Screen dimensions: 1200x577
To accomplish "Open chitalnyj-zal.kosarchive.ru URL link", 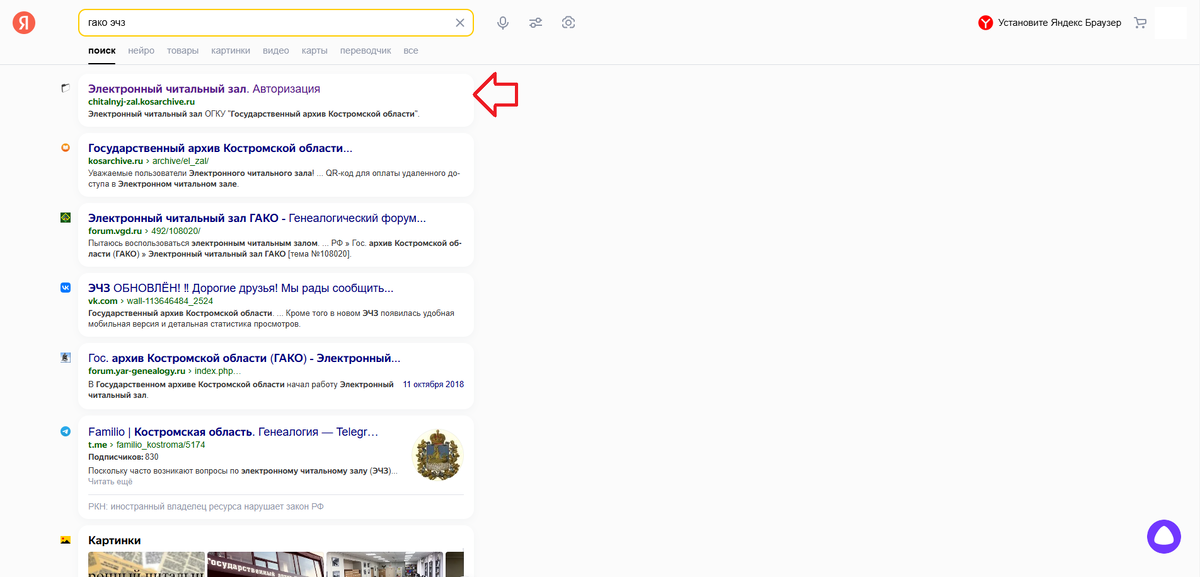I will 141,102.
